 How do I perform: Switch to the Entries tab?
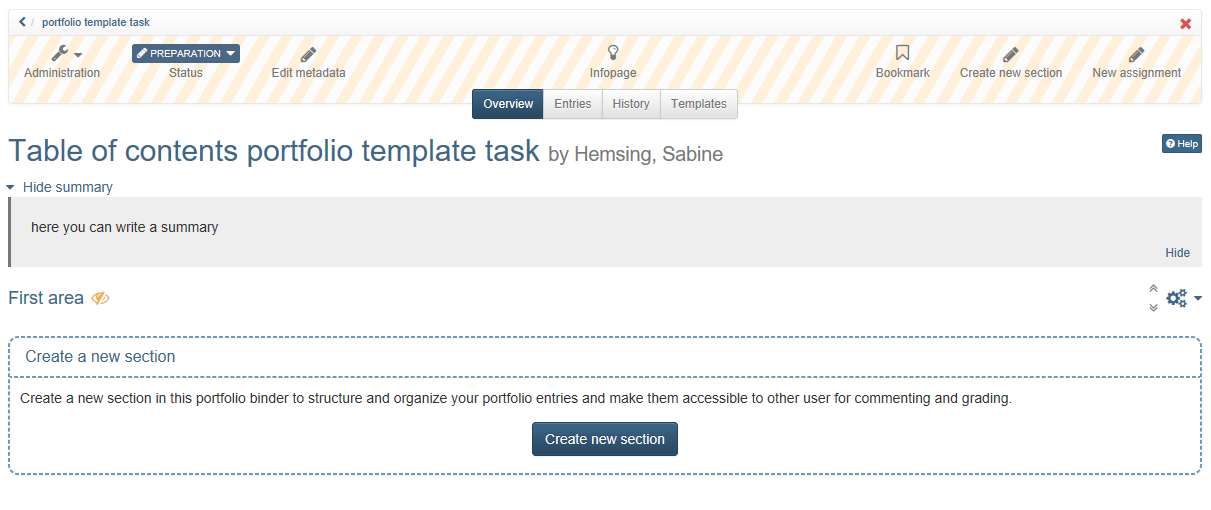[573, 104]
